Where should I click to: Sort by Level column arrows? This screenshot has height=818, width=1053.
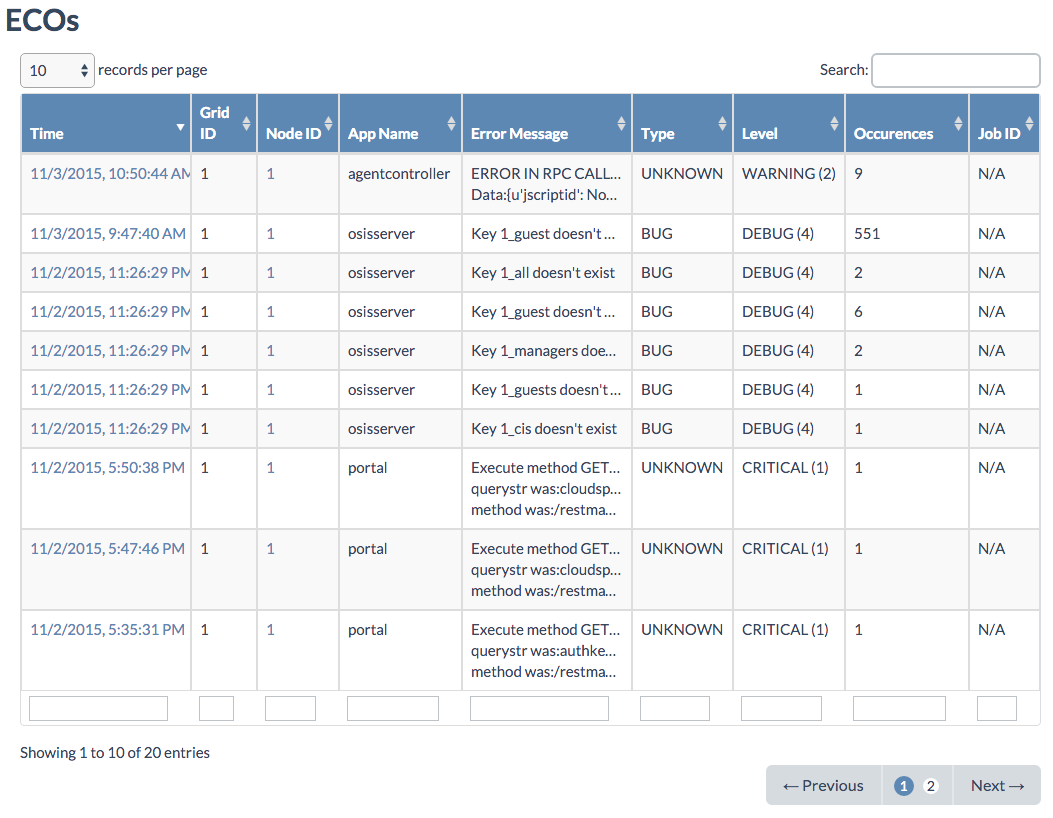834,123
